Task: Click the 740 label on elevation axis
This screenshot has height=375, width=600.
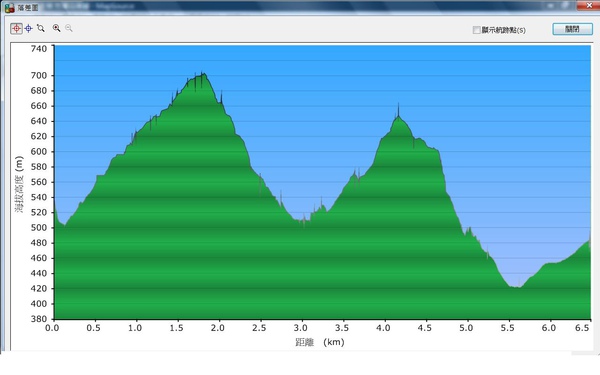Action: tap(39, 49)
